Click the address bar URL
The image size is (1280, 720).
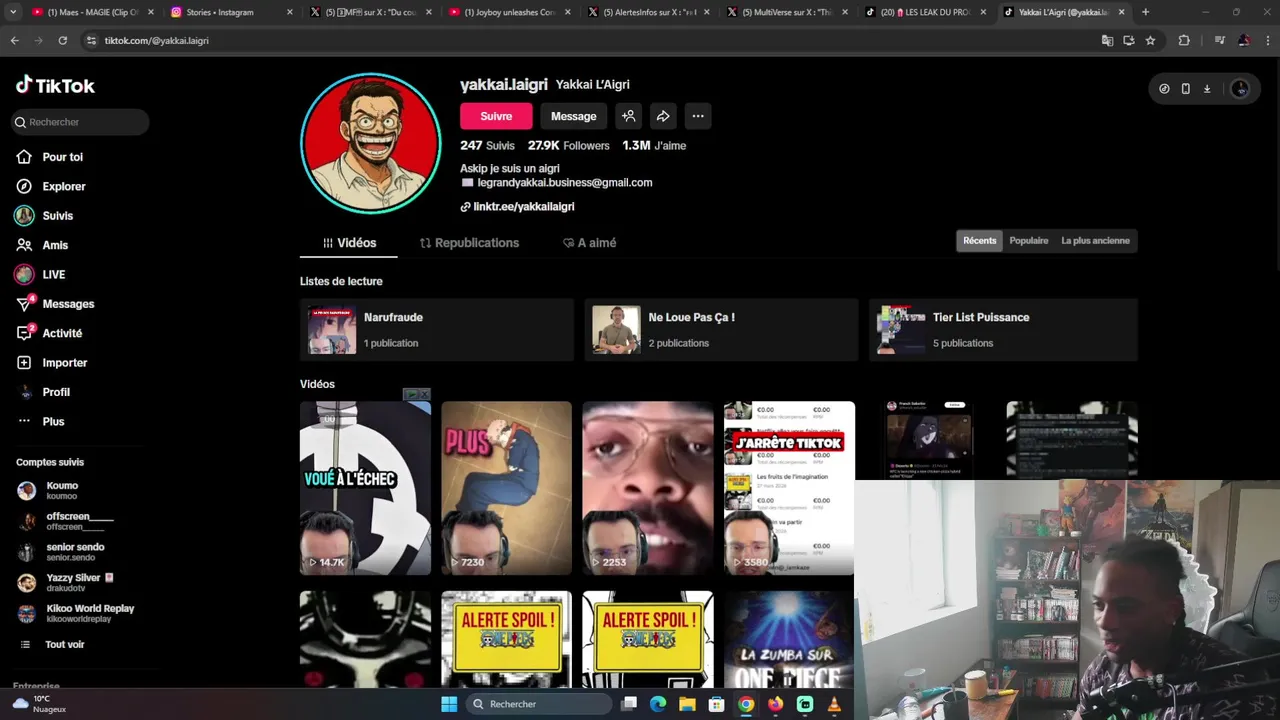(156, 41)
